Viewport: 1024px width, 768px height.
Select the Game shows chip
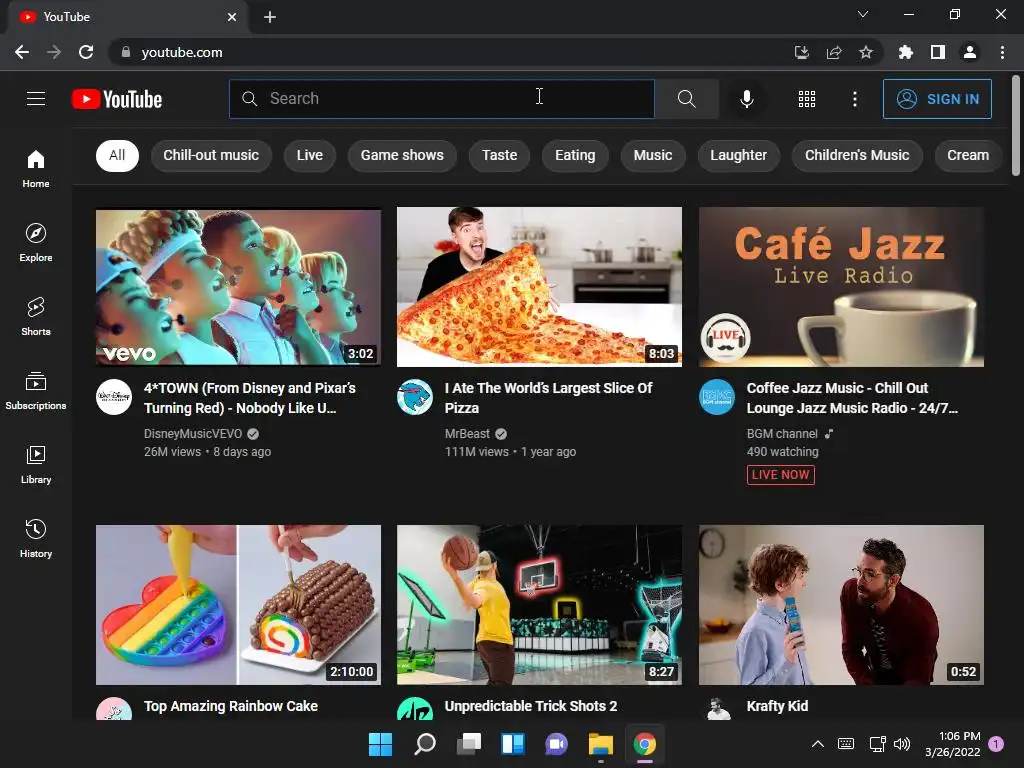point(402,155)
